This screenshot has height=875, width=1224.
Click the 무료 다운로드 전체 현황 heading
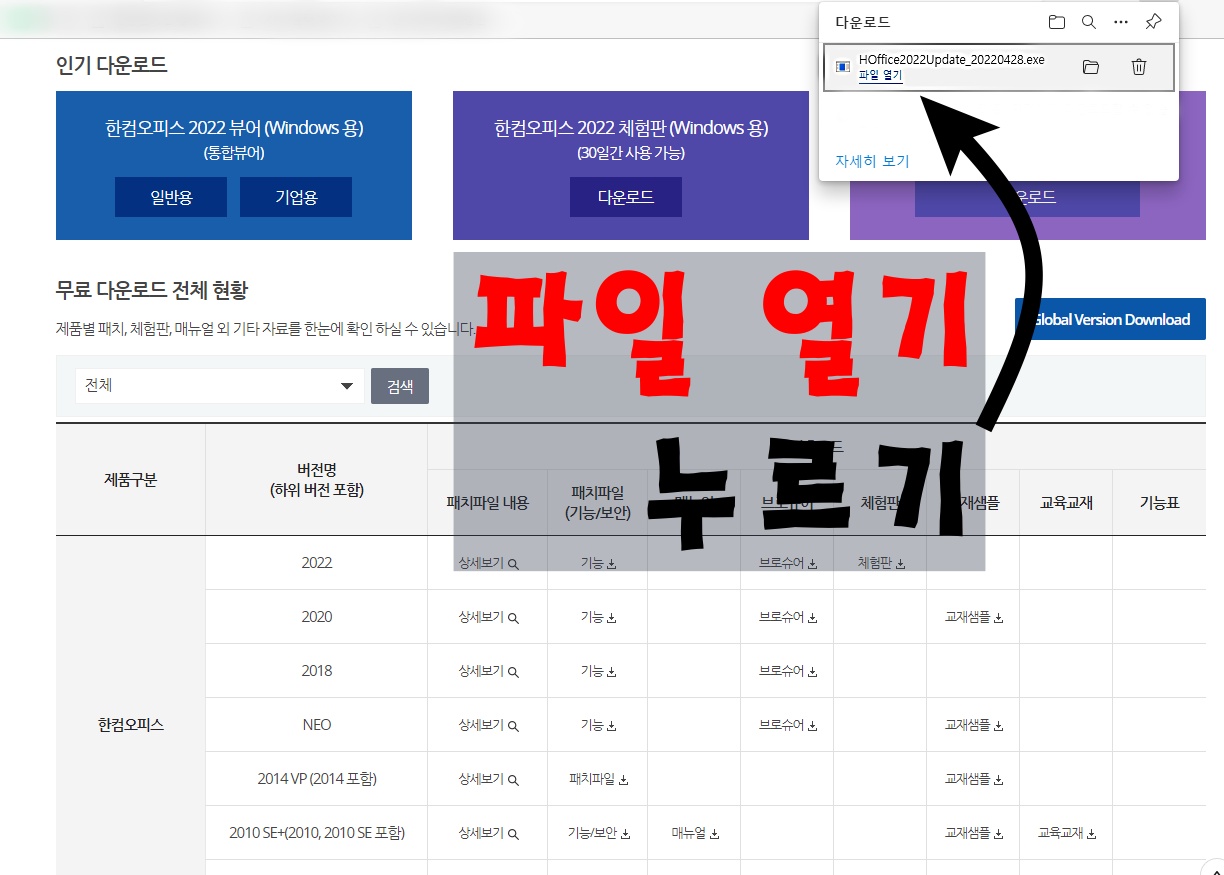point(152,291)
